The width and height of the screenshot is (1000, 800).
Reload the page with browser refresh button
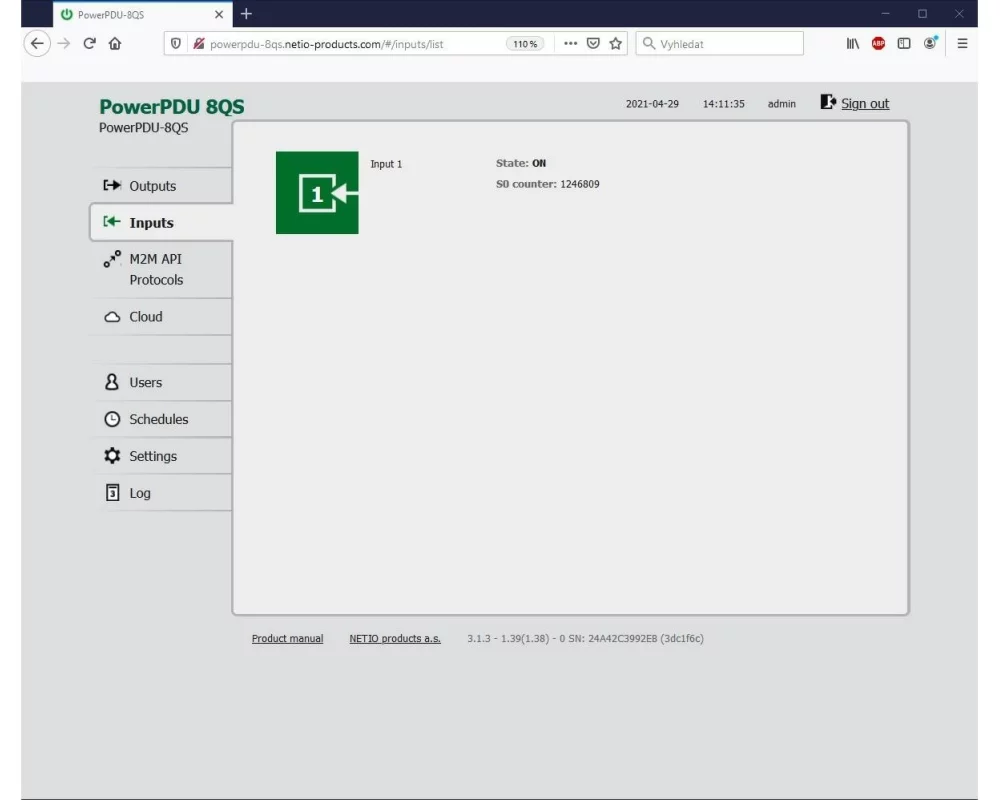click(x=89, y=44)
